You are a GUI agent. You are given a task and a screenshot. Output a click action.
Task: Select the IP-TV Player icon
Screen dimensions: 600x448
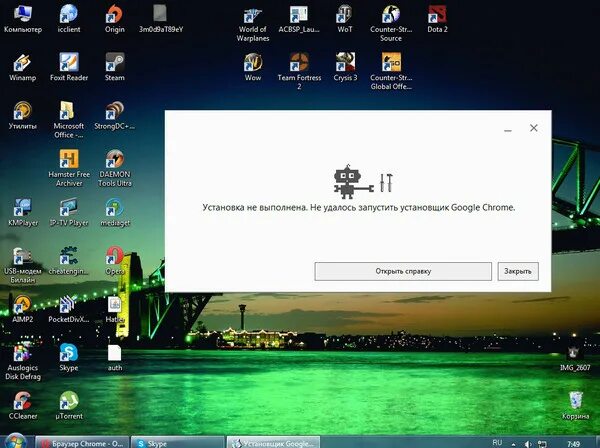(69, 212)
